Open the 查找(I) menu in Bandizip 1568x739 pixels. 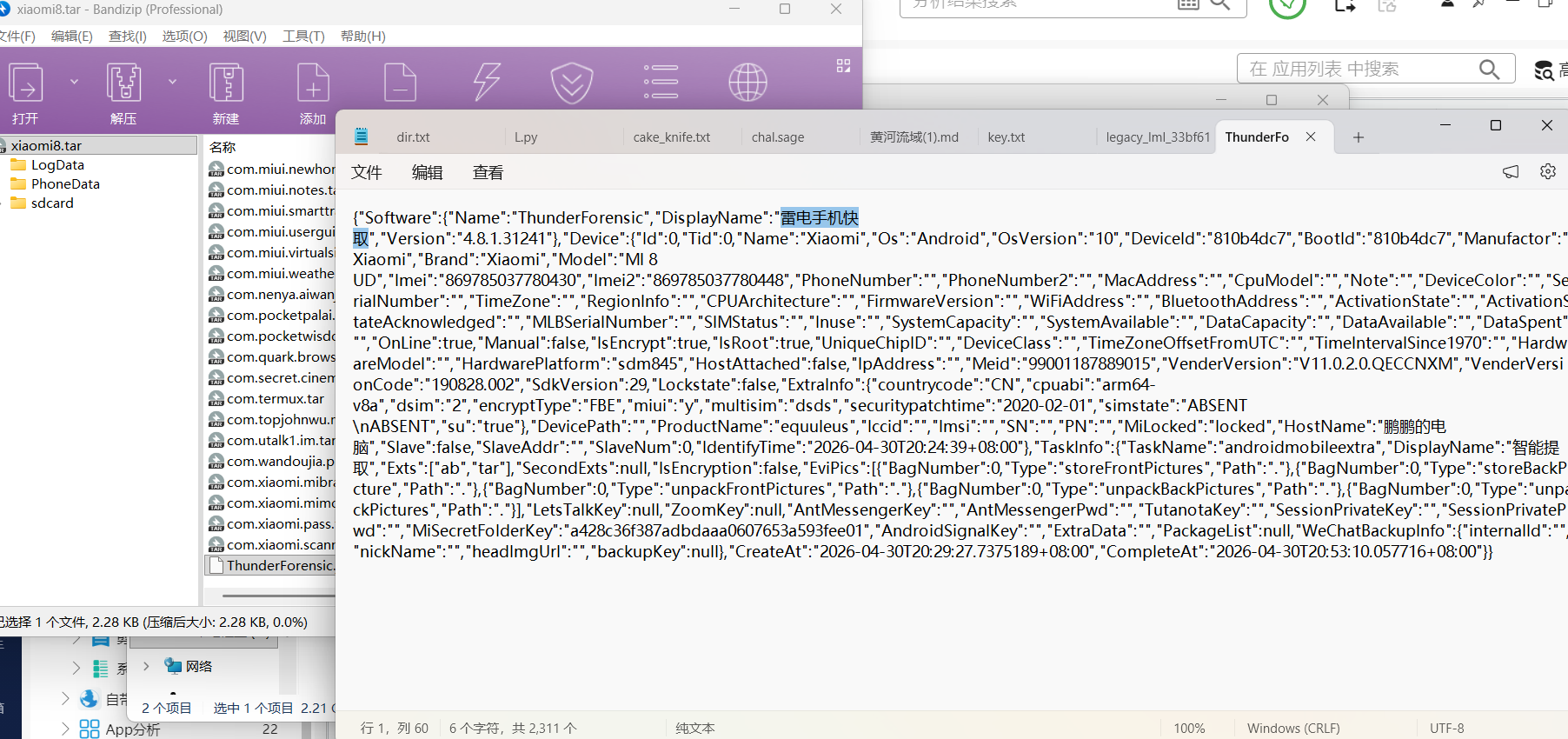point(127,37)
